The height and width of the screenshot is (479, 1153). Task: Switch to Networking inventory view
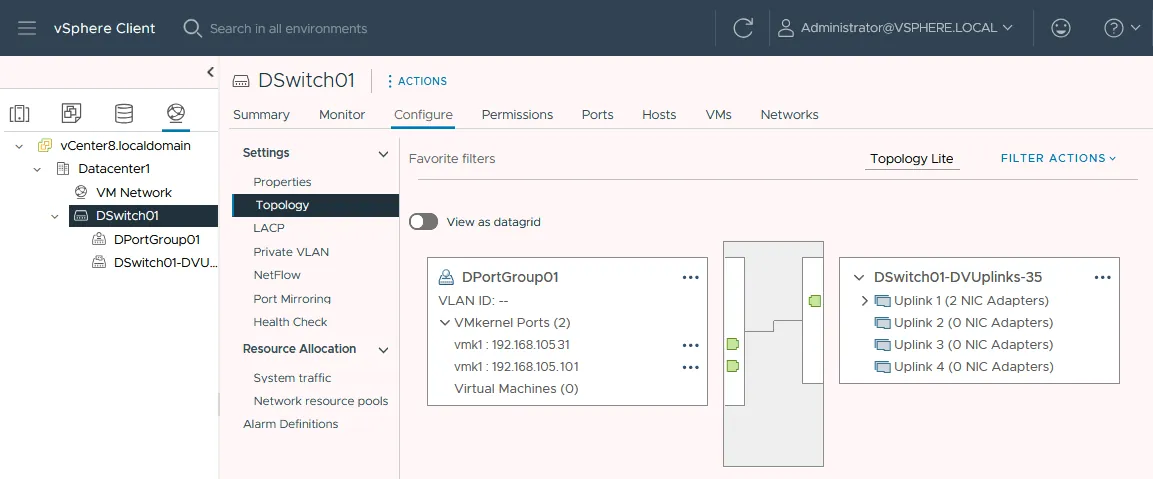[x=176, y=113]
